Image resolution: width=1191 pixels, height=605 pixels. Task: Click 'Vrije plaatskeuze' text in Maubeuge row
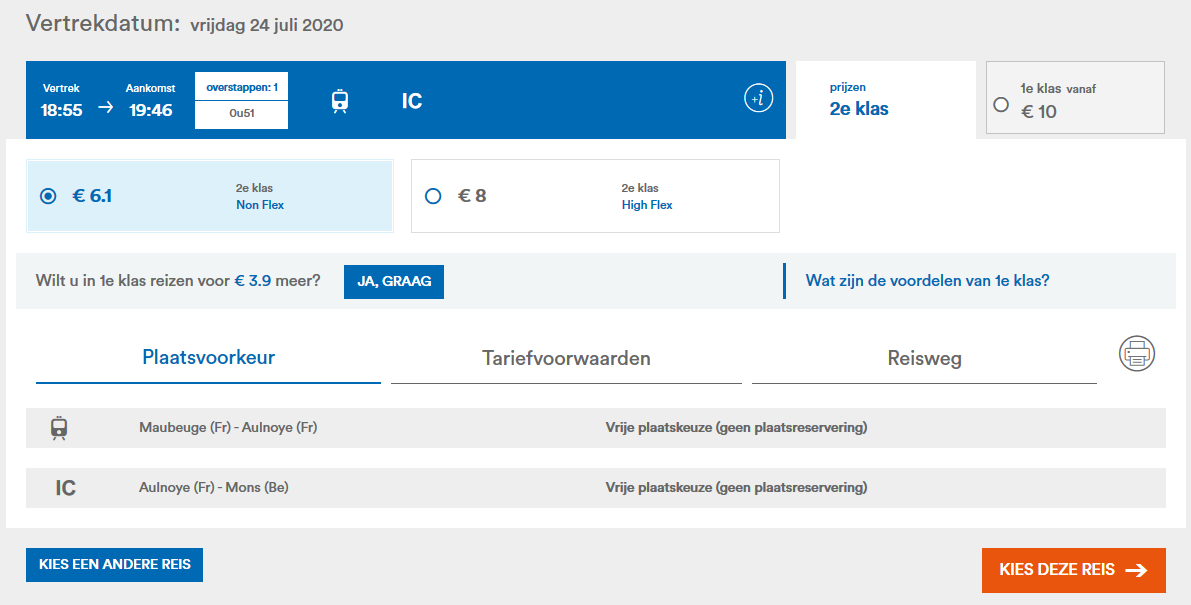736,428
